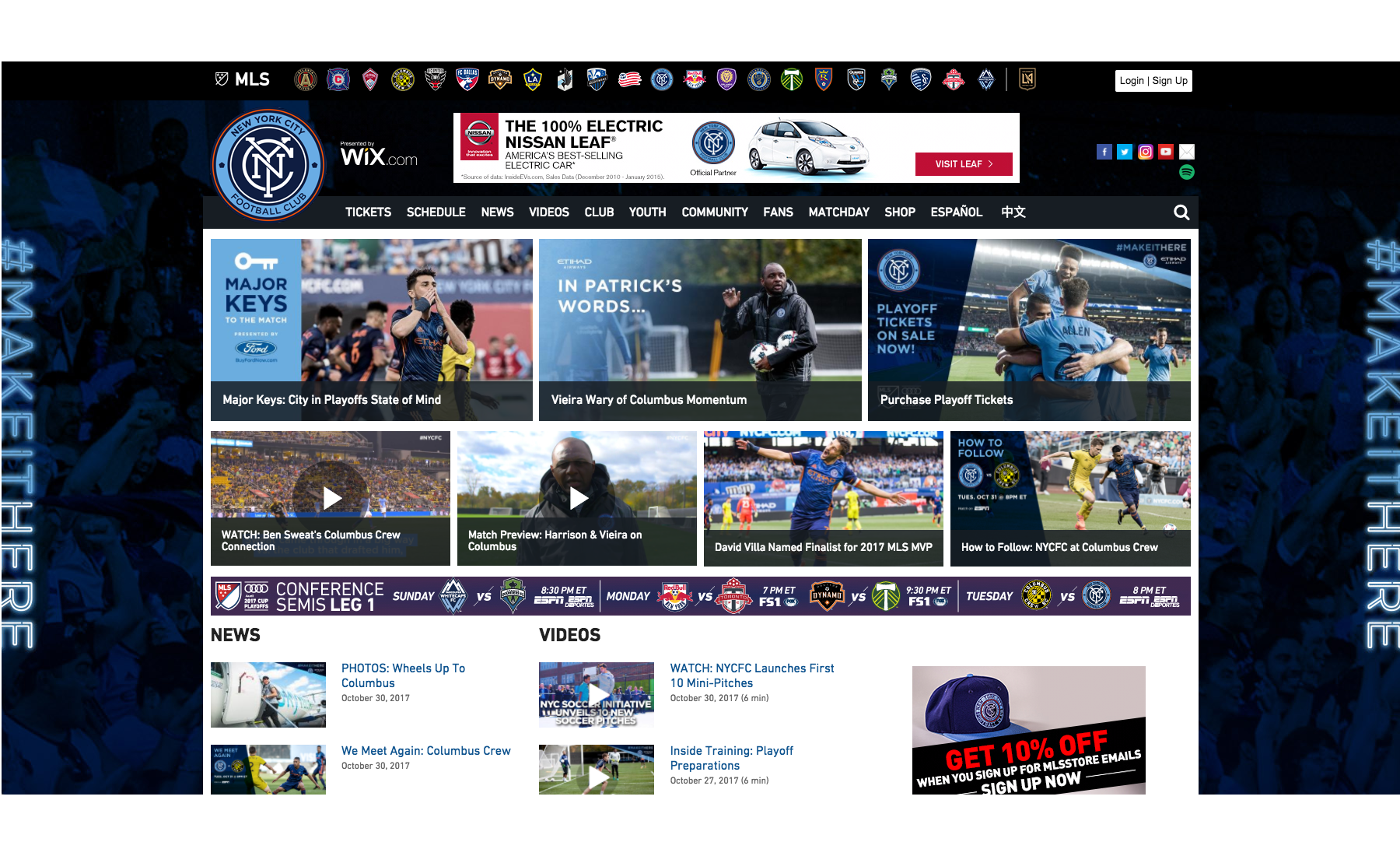Open Inside Training: Playoff Preparations link

(x=732, y=758)
